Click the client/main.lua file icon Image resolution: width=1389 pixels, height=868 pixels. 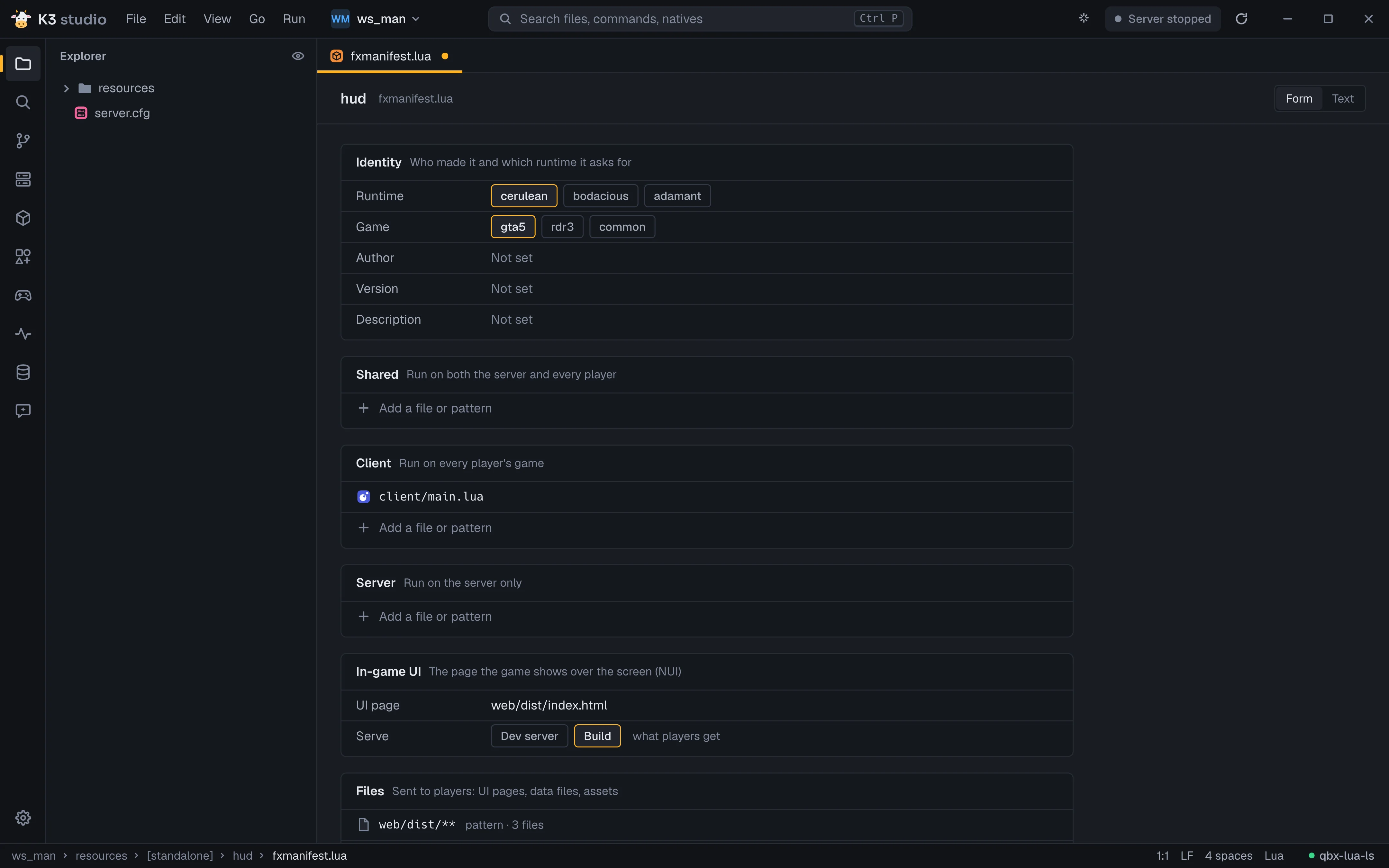point(363,497)
